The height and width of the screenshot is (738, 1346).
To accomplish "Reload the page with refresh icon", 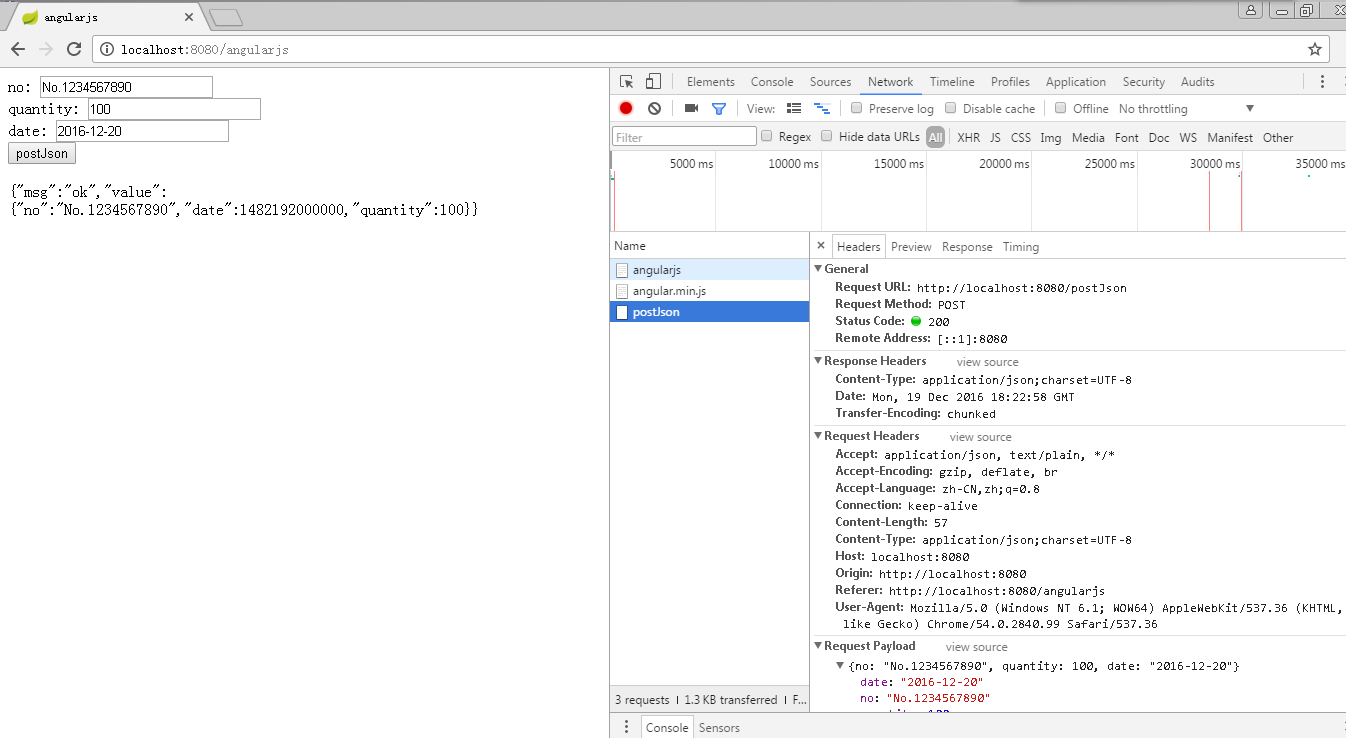I will [x=74, y=49].
